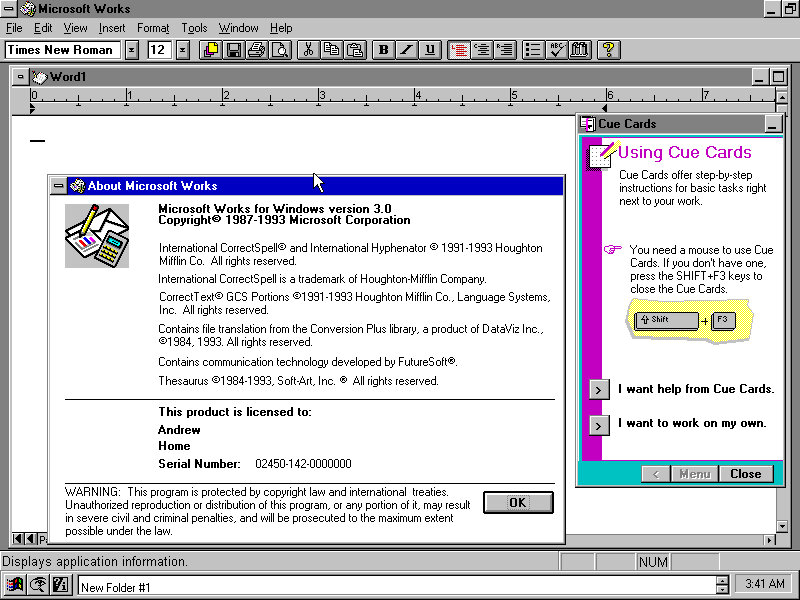Screen dimensions: 800x600
Task: Toggle Italic formatting button
Action: click(407, 49)
